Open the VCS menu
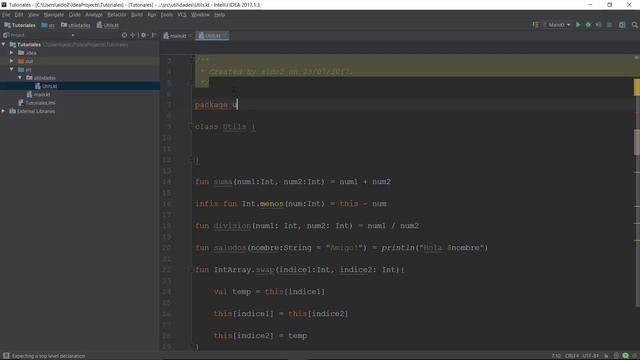Viewport: 640px width, 360px height. tap(182, 15)
